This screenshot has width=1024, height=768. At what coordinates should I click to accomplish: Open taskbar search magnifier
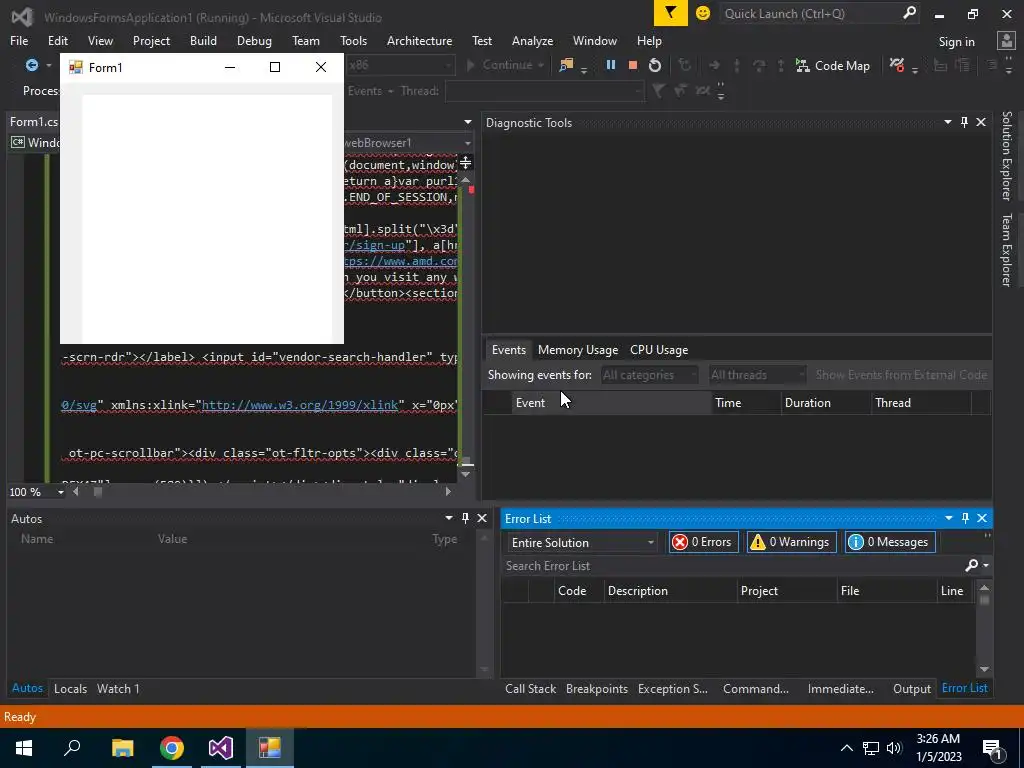(72, 748)
